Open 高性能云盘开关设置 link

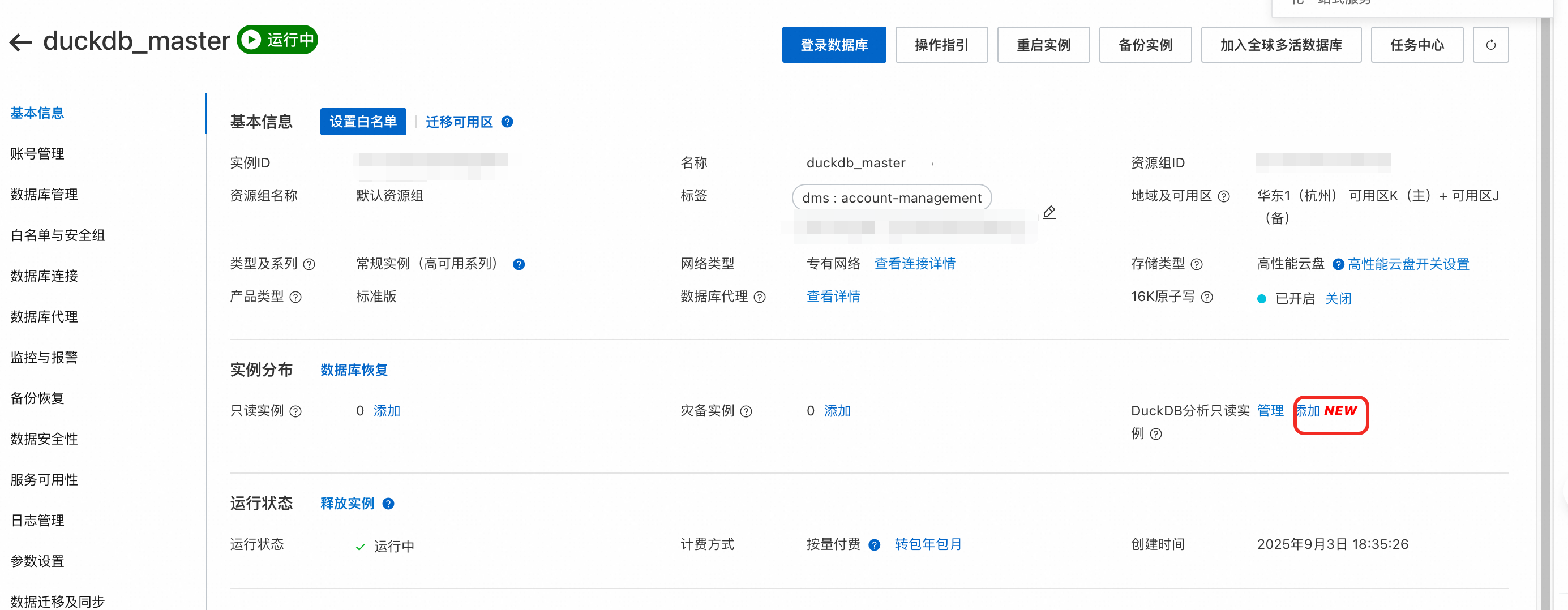coord(1408,264)
